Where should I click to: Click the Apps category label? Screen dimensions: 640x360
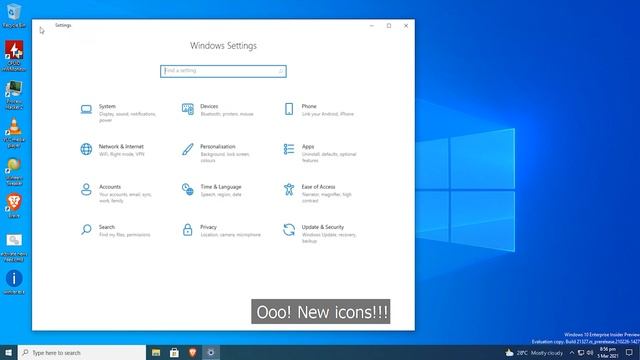click(308, 147)
